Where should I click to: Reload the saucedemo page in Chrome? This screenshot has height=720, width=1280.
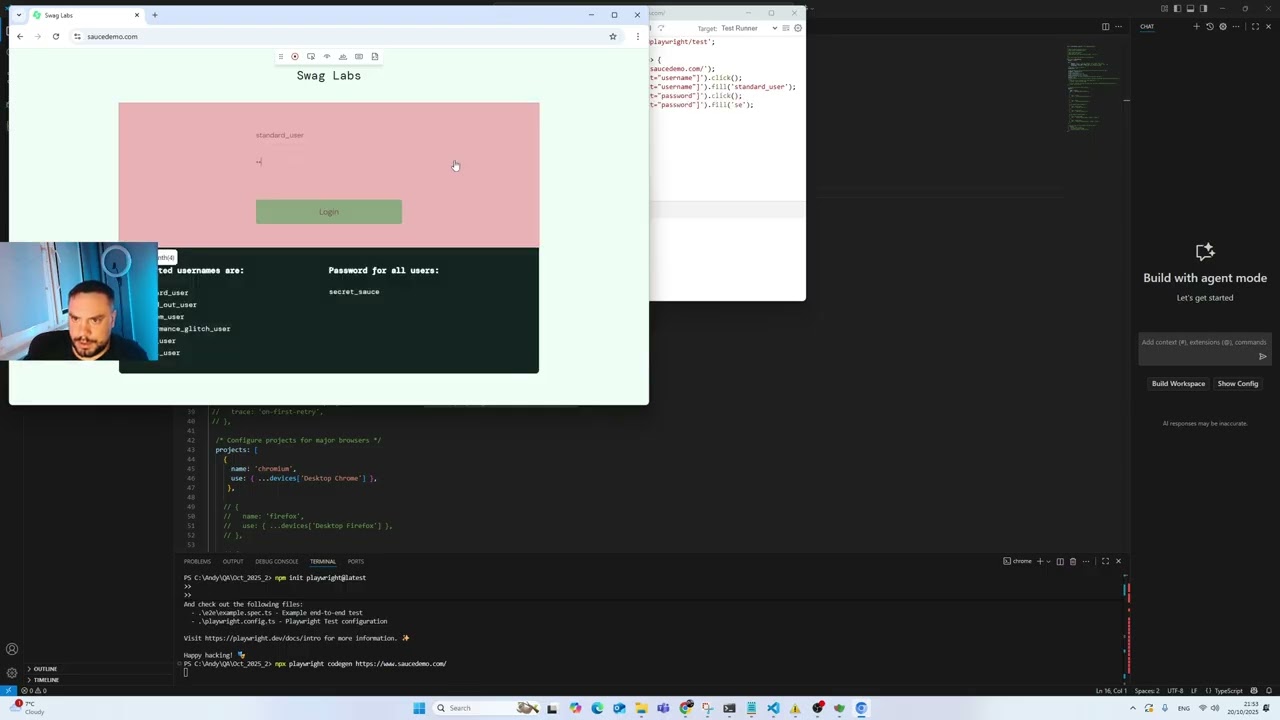click(x=56, y=36)
